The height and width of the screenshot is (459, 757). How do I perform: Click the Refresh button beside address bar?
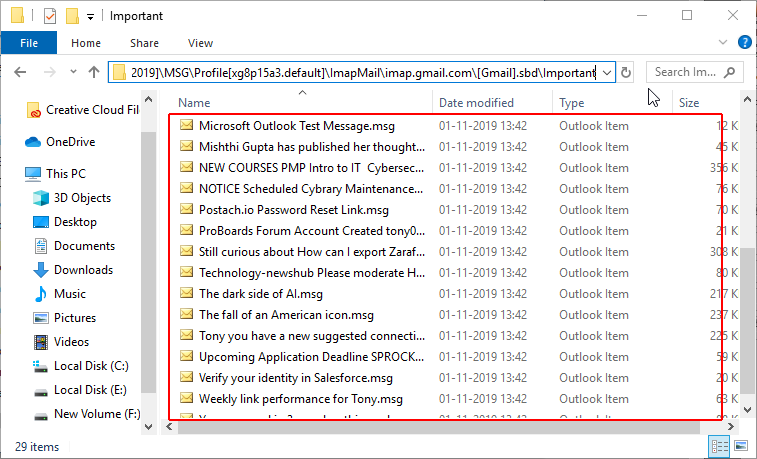pyautogui.click(x=627, y=72)
